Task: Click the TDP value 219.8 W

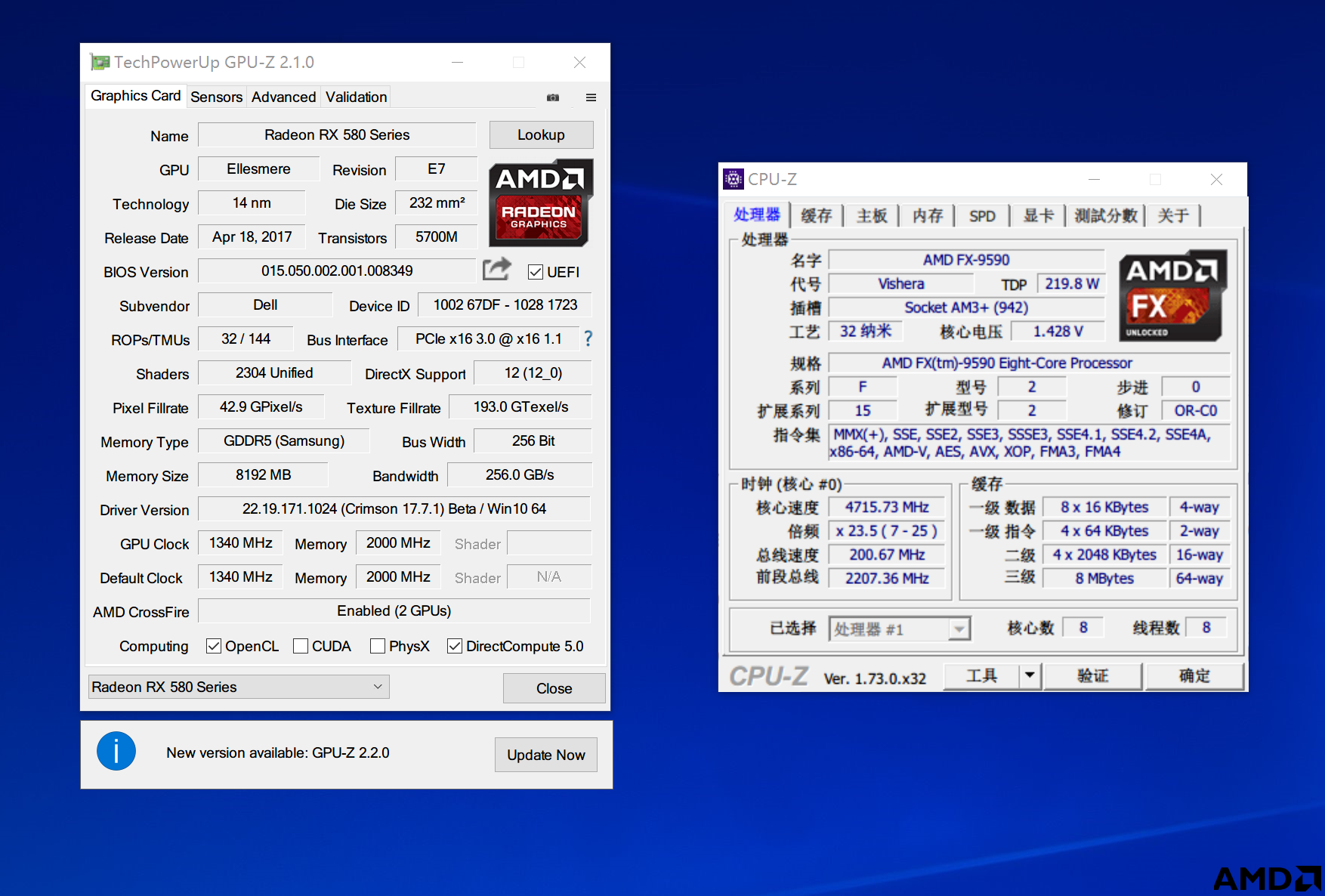Action: coord(1071,283)
